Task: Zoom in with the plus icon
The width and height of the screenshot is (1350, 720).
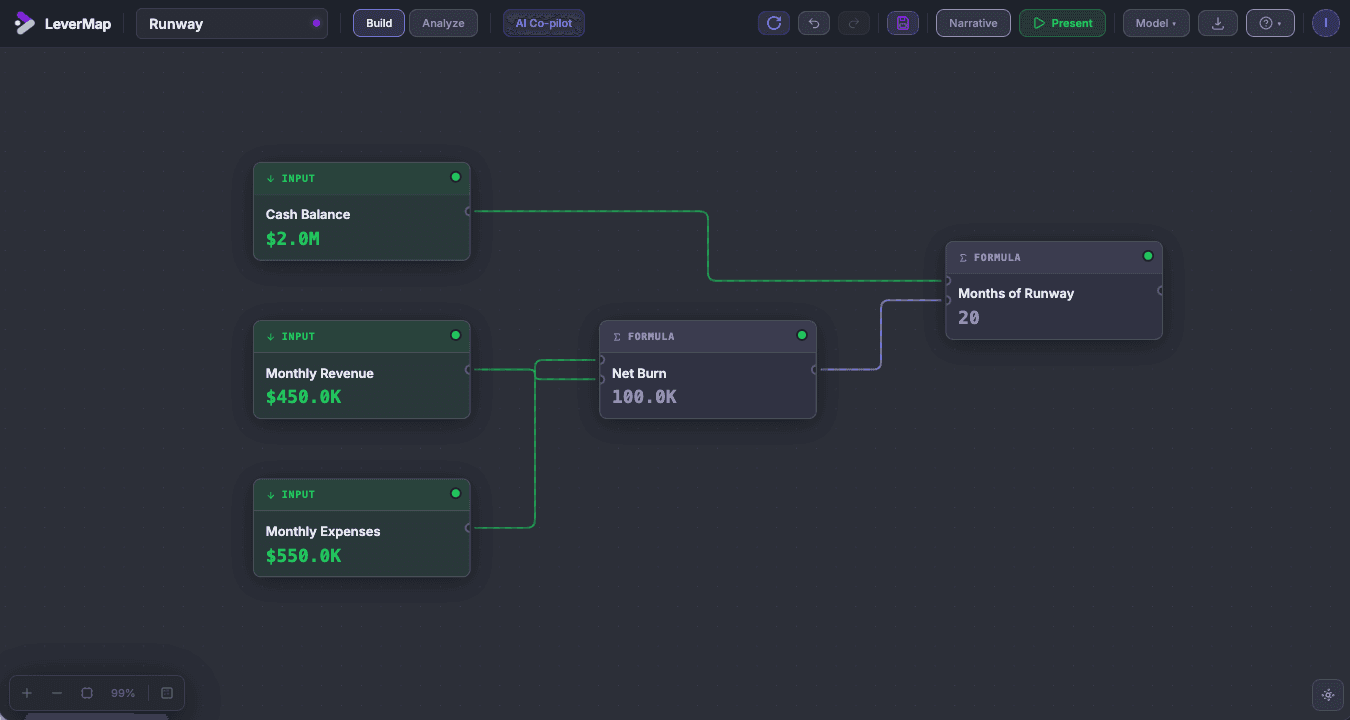Action: coord(26,692)
